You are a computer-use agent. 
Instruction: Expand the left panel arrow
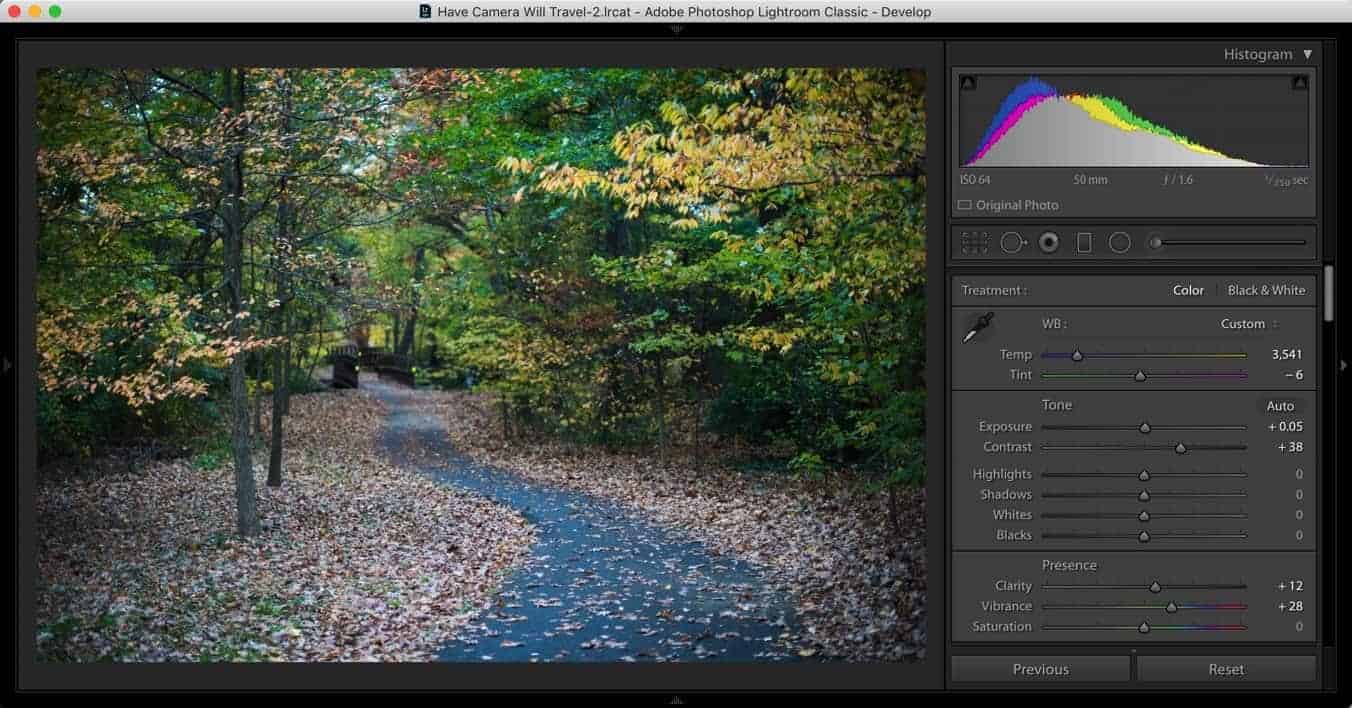(x=7, y=365)
